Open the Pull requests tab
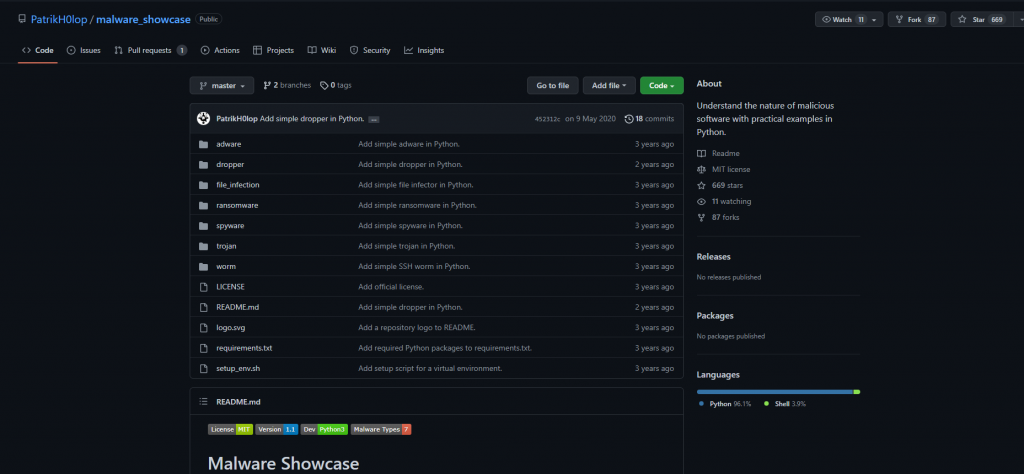 click(x=150, y=50)
